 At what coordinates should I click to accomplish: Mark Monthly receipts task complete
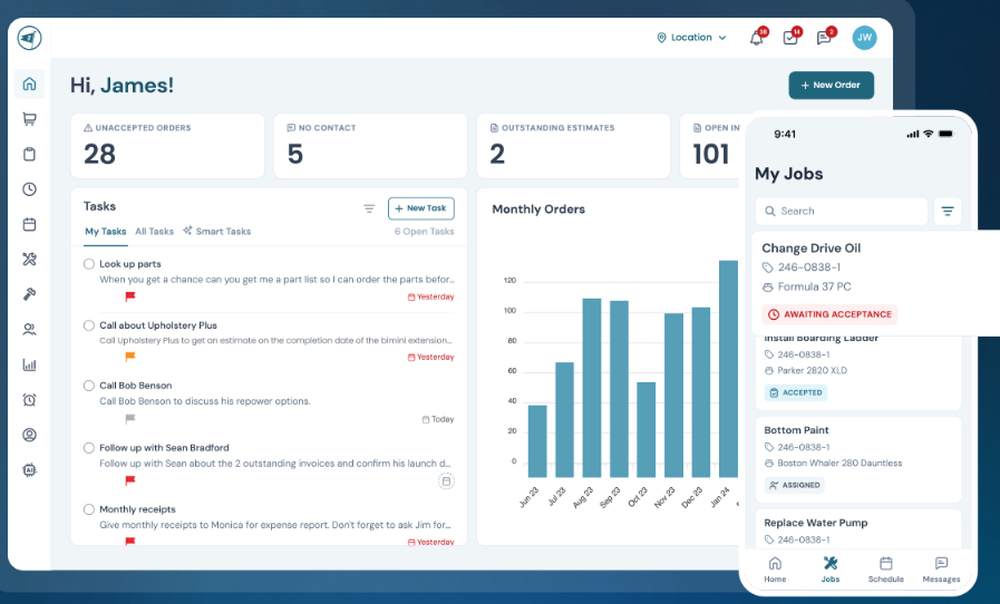pos(89,509)
